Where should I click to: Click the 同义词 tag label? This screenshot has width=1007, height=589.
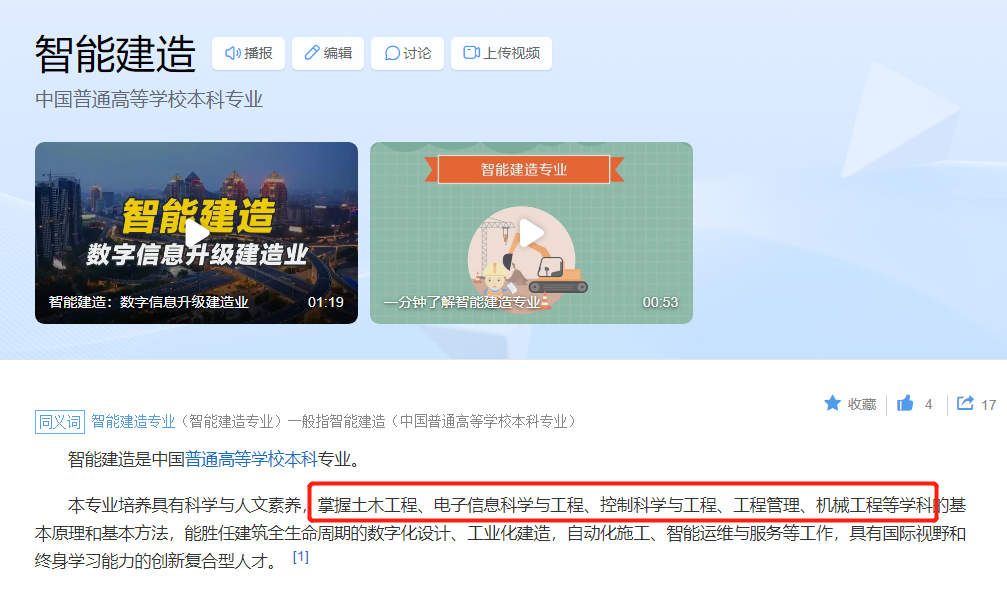60,422
